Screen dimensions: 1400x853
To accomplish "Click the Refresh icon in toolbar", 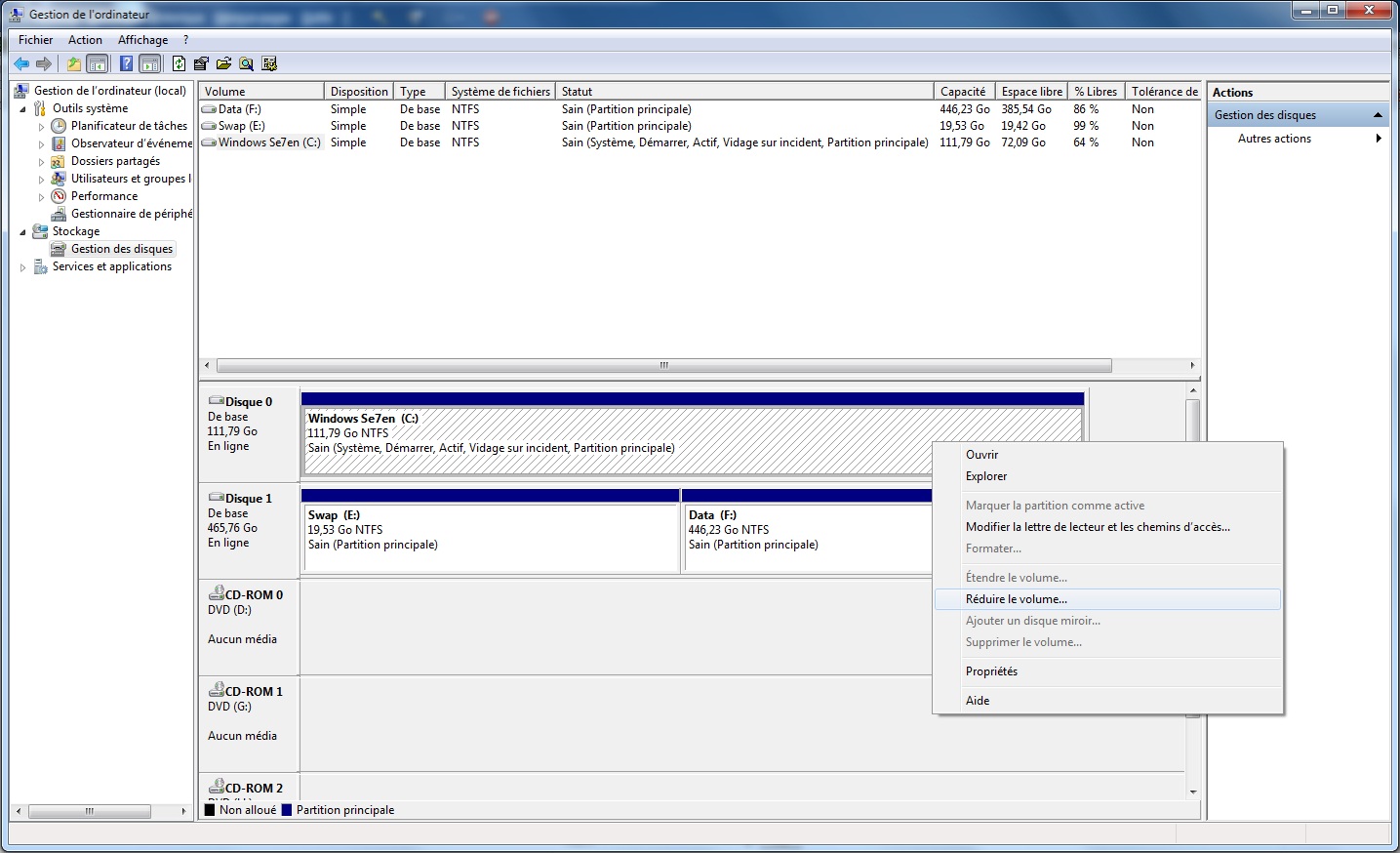I will click(179, 64).
